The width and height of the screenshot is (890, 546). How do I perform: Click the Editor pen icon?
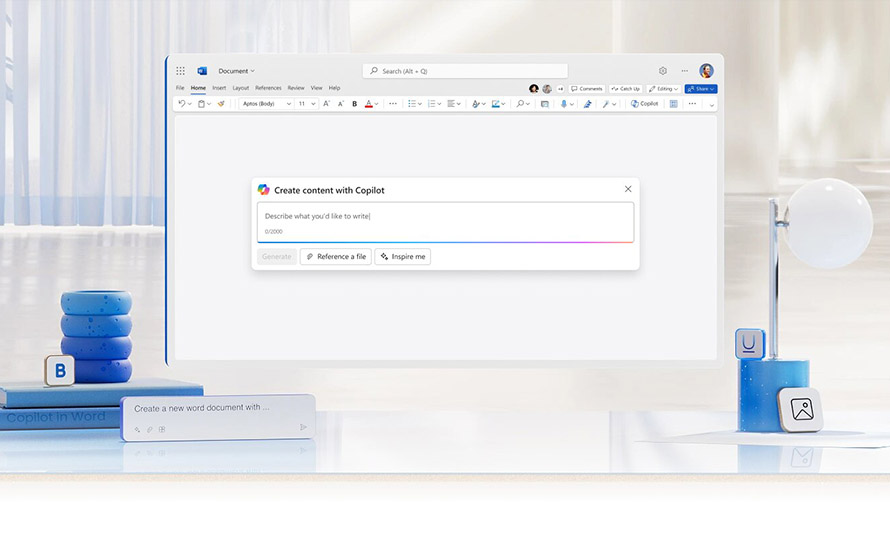(587, 104)
